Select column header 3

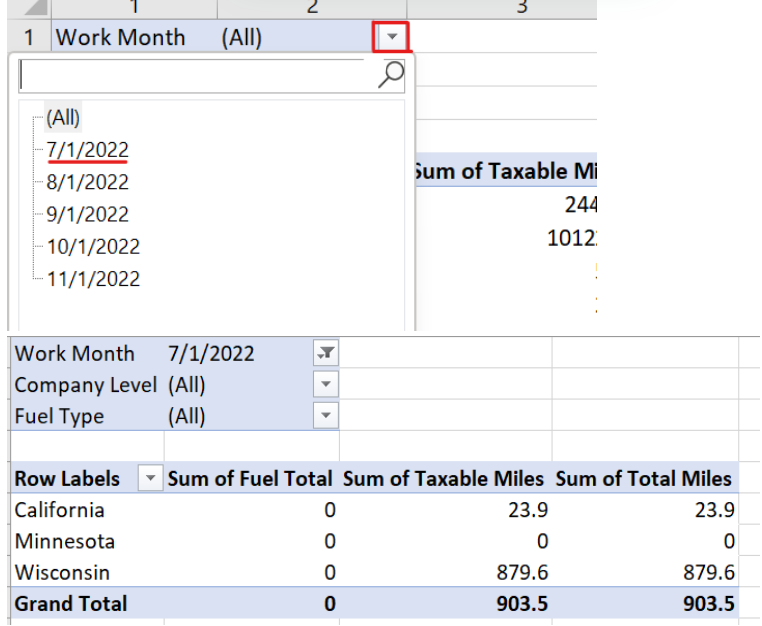502,8
